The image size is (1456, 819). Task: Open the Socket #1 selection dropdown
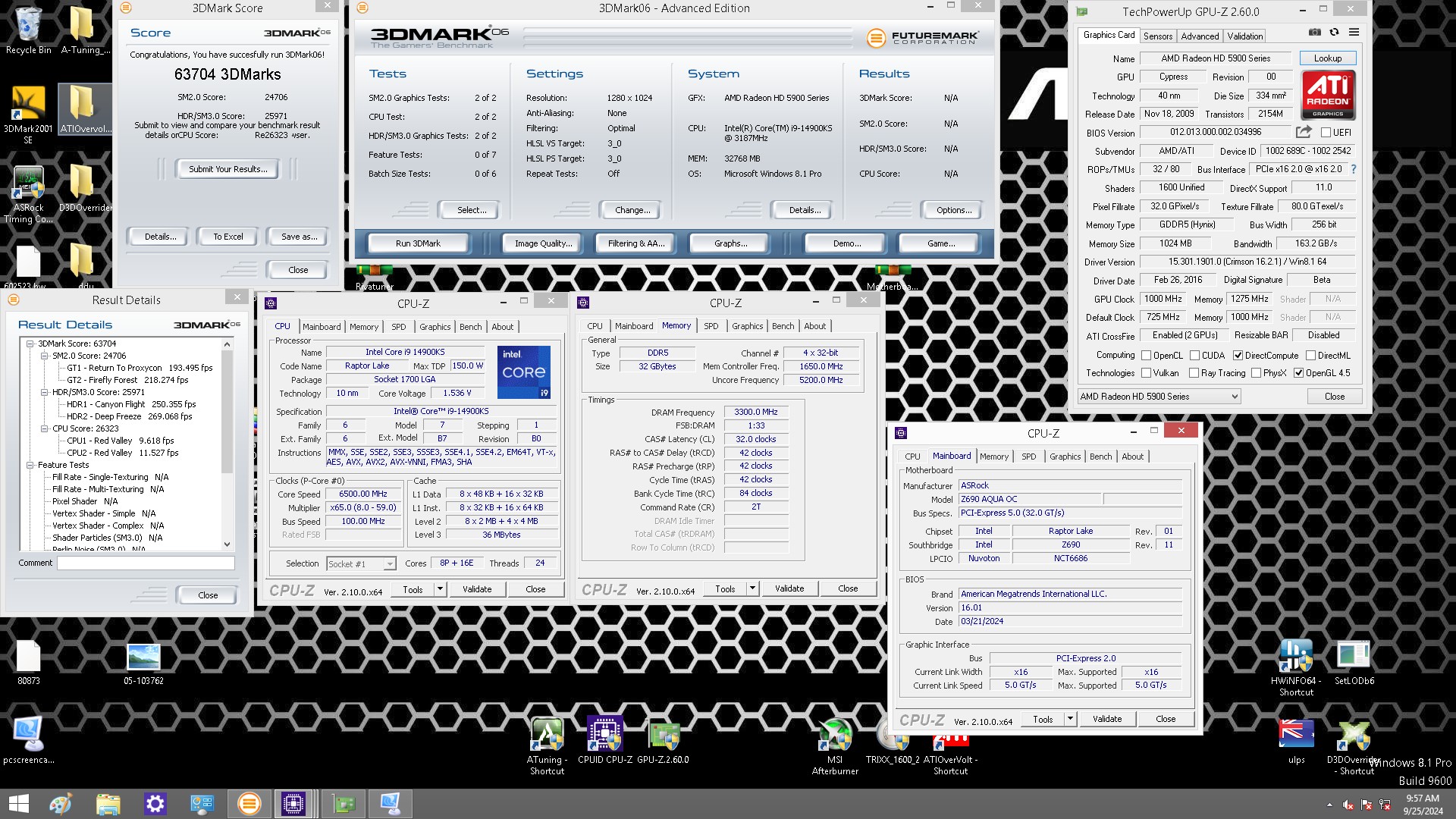click(x=361, y=563)
